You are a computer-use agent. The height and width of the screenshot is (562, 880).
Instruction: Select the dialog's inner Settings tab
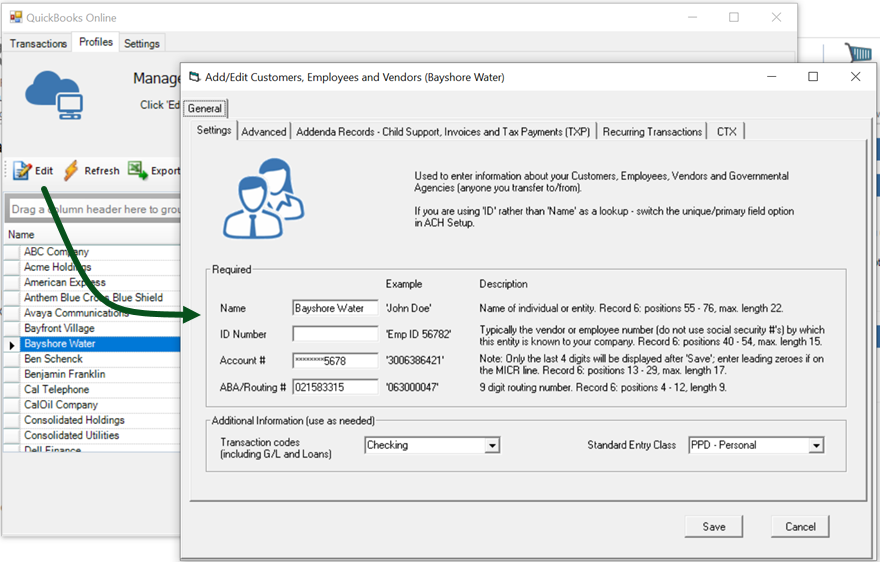click(x=214, y=130)
